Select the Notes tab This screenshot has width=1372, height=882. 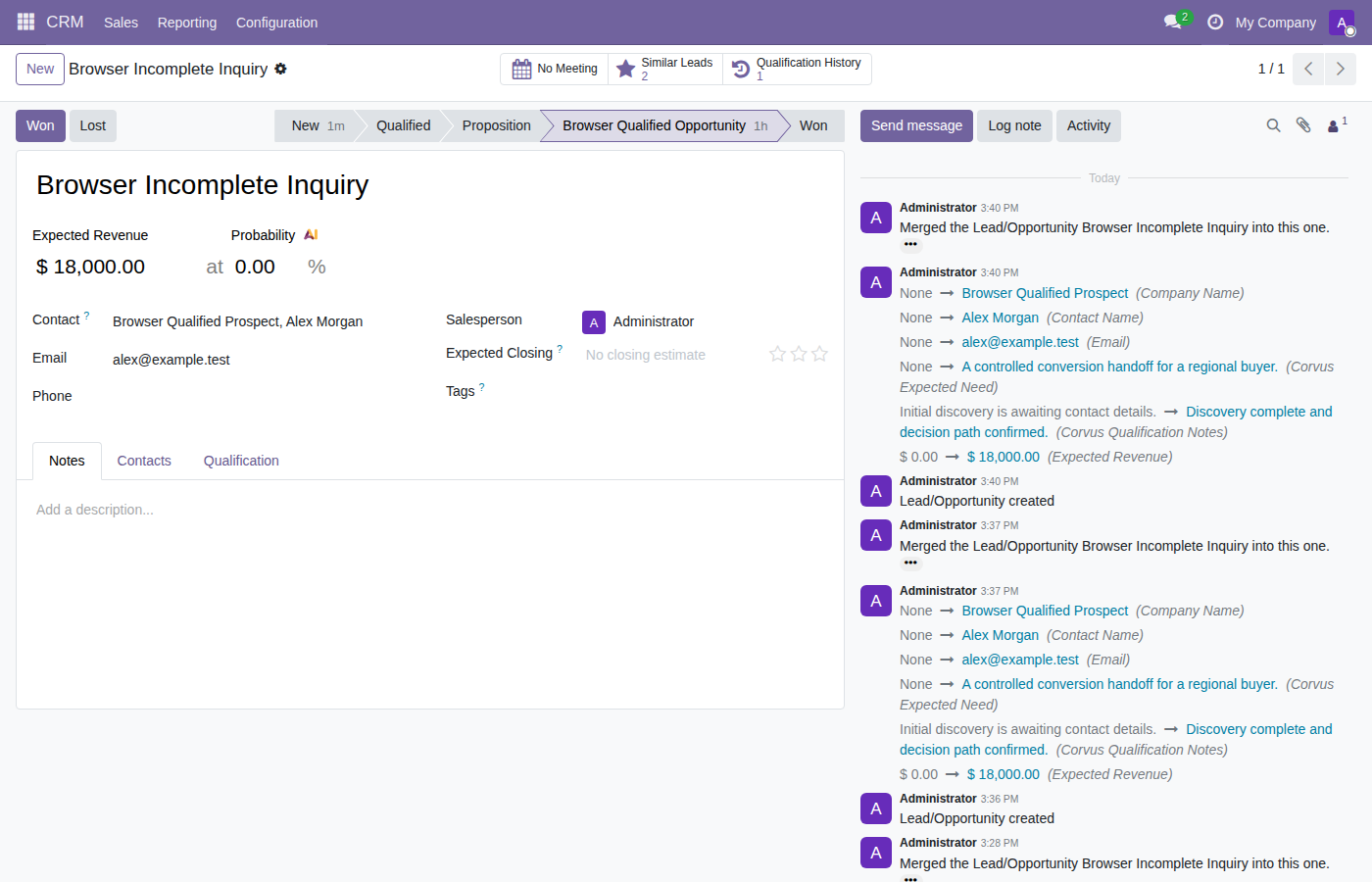click(x=67, y=461)
